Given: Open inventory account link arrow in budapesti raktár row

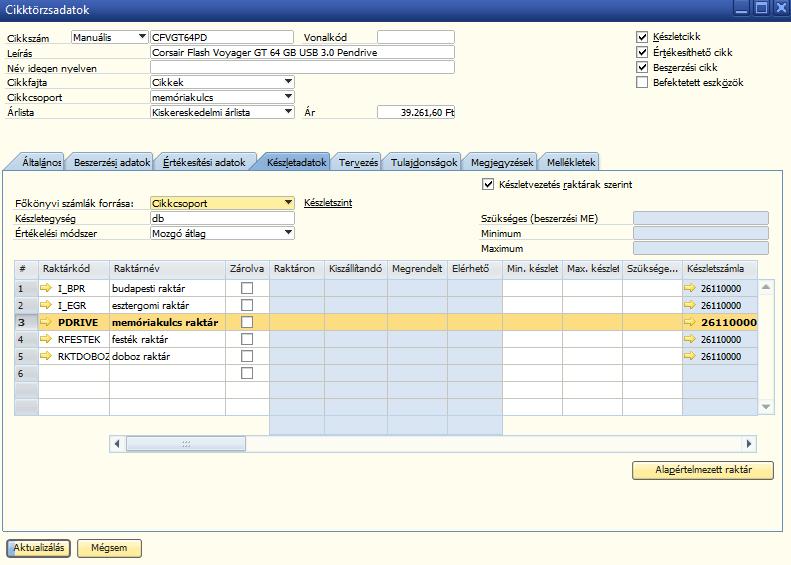Looking at the screenshot, I should click(x=690, y=288).
